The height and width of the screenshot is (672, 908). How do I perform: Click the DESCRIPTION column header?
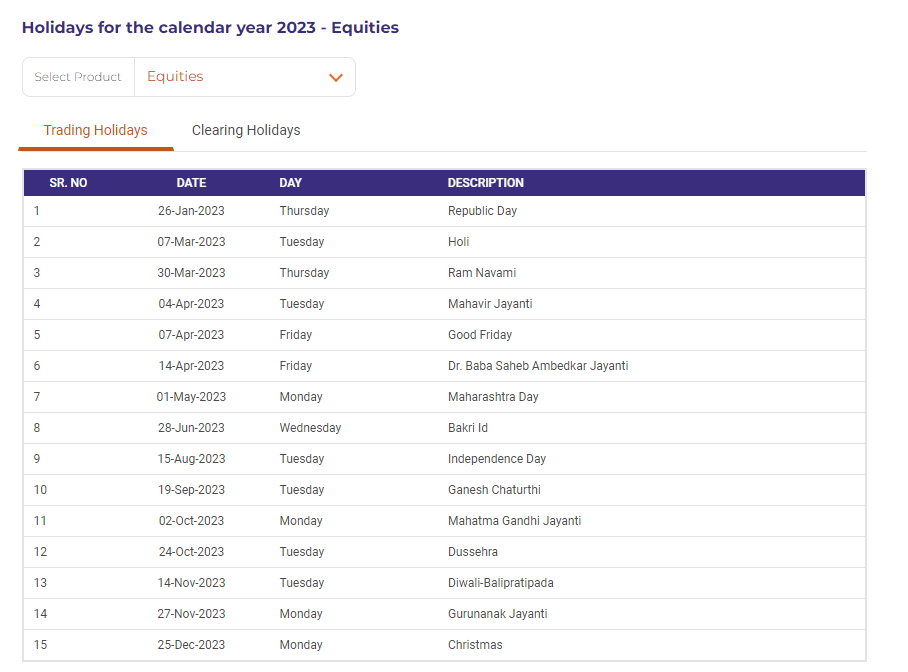pyautogui.click(x=485, y=183)
